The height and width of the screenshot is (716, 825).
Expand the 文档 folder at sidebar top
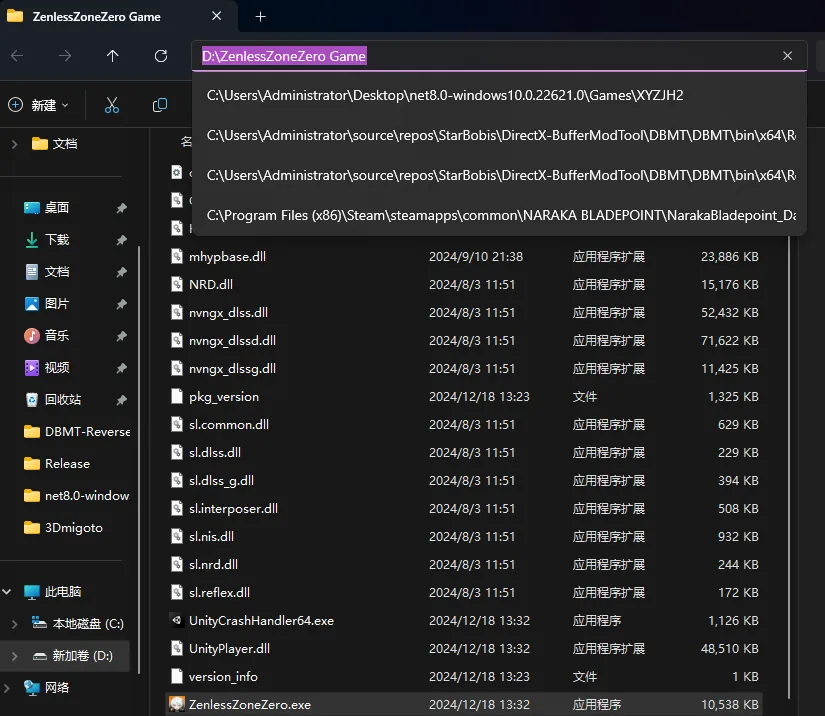[x=15, y=144]
